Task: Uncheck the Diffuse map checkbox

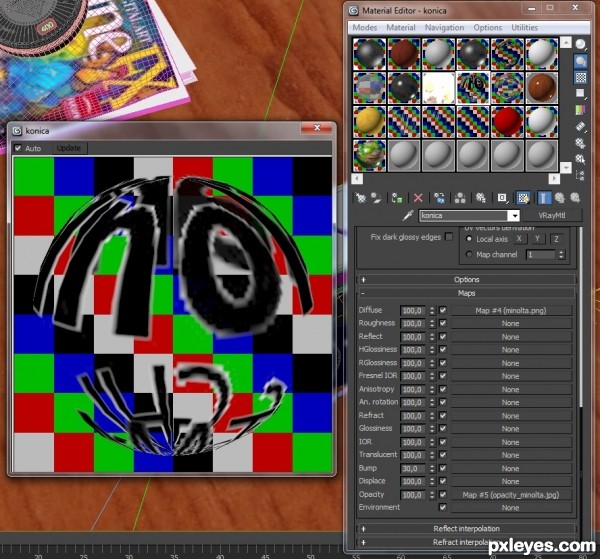Action: click(x=443, y=310)
